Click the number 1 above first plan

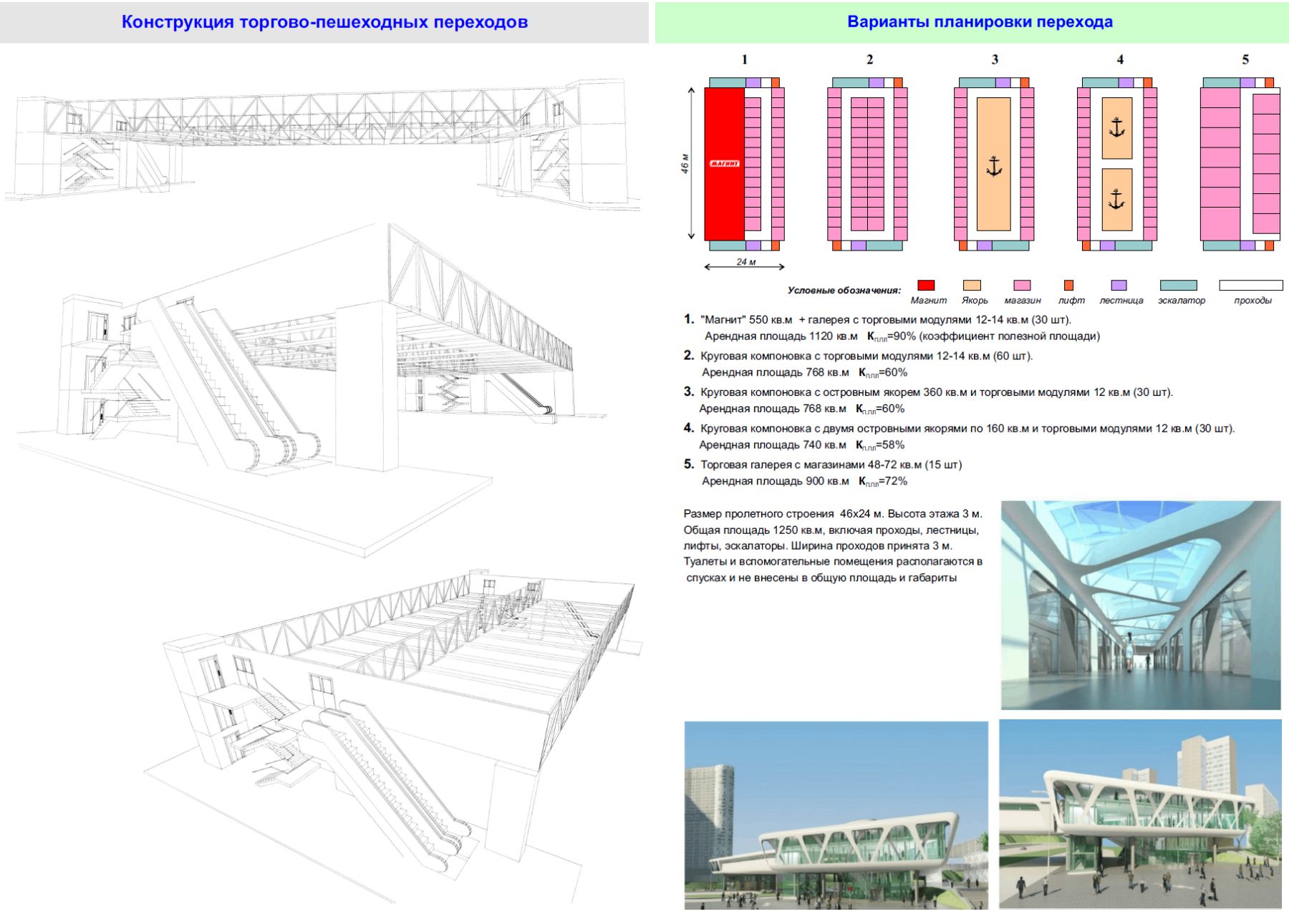point(745,59)
